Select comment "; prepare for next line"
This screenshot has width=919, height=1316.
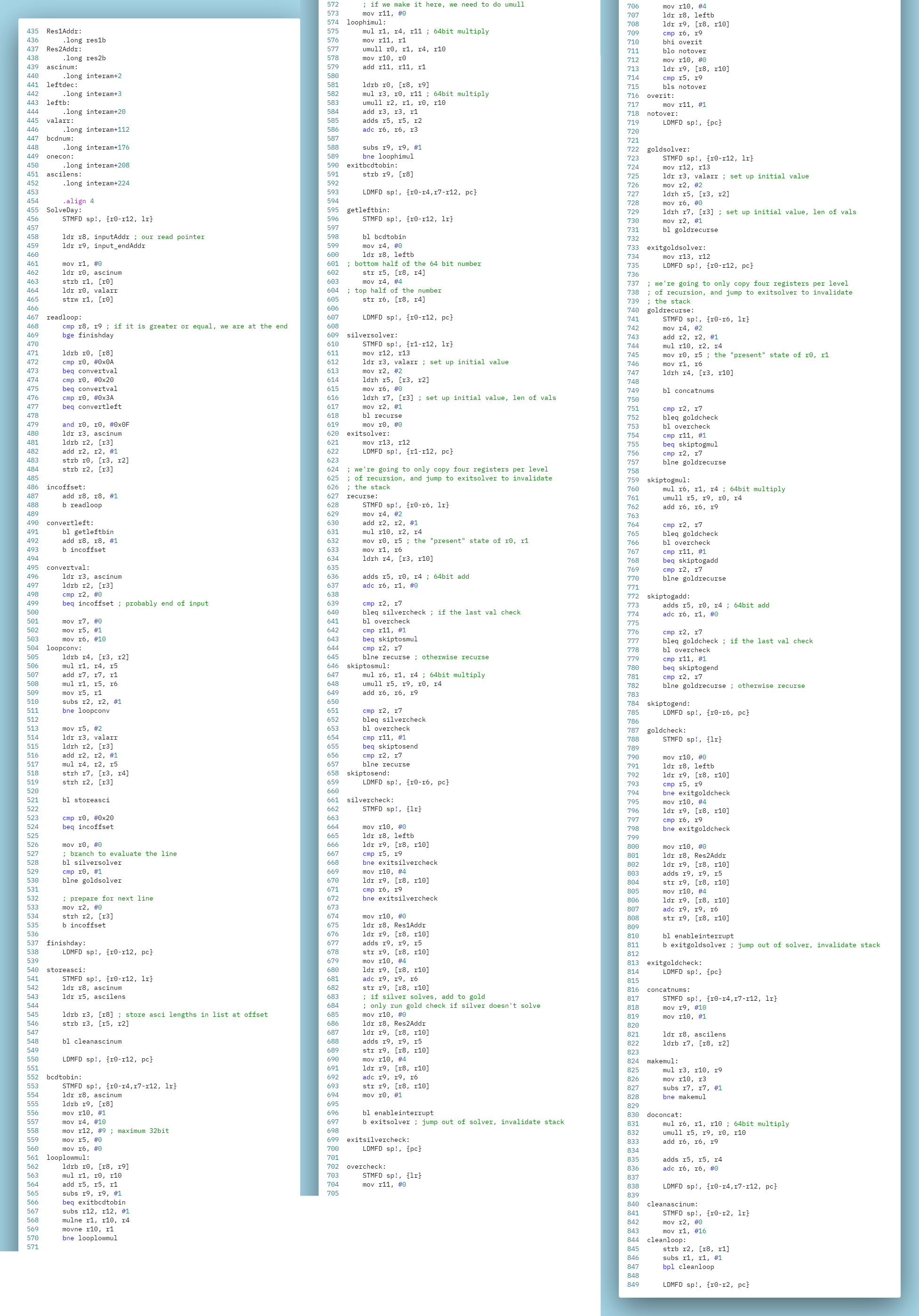pyautogui.click(x=108, y=899)
